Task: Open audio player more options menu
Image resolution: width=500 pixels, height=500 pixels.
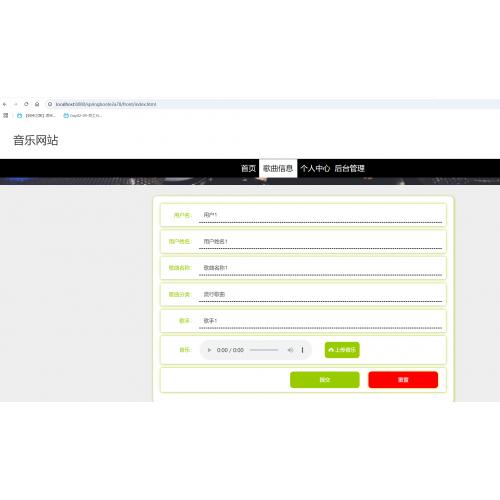Action: [302, 350]
